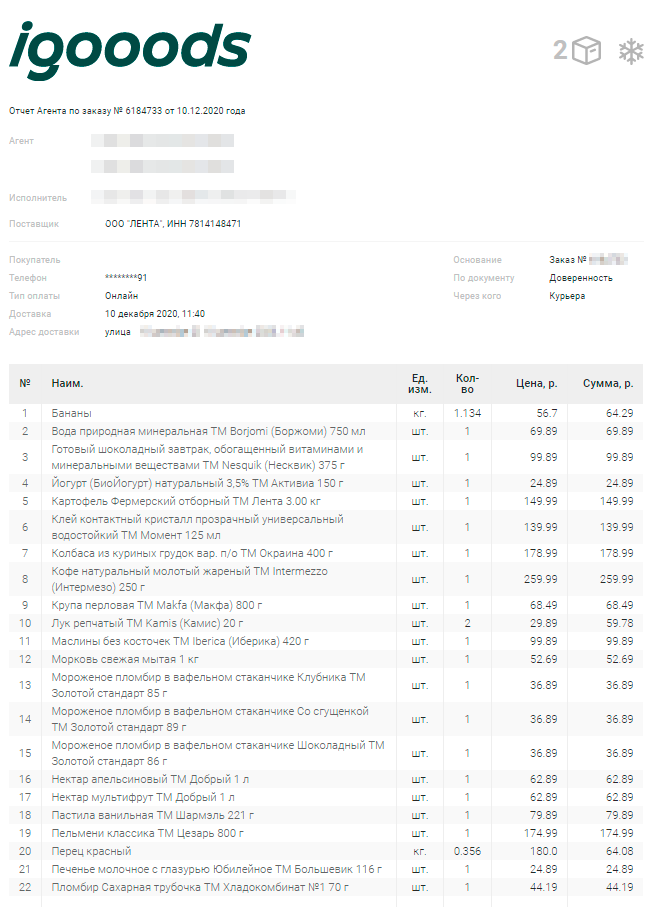Click the Пломбир Сахарная трубочка item
This screenshot has width=652, height=907.
click(200, 887)
